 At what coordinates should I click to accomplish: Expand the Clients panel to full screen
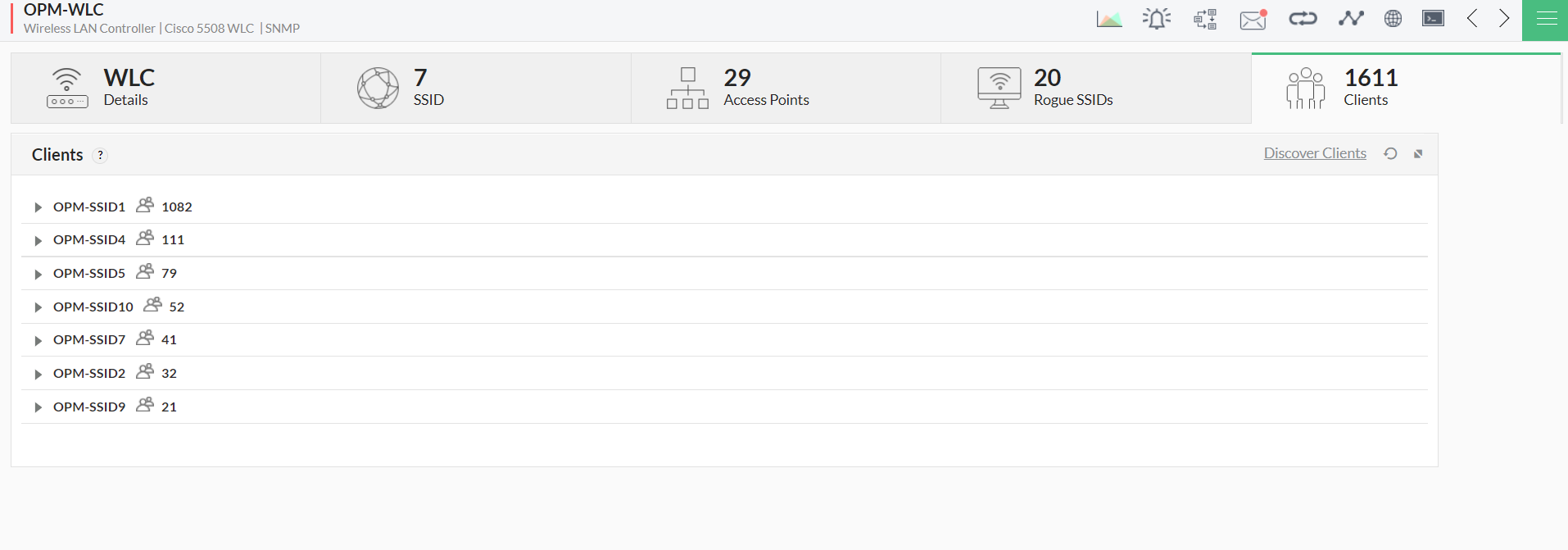click(x=1418, y=153)
